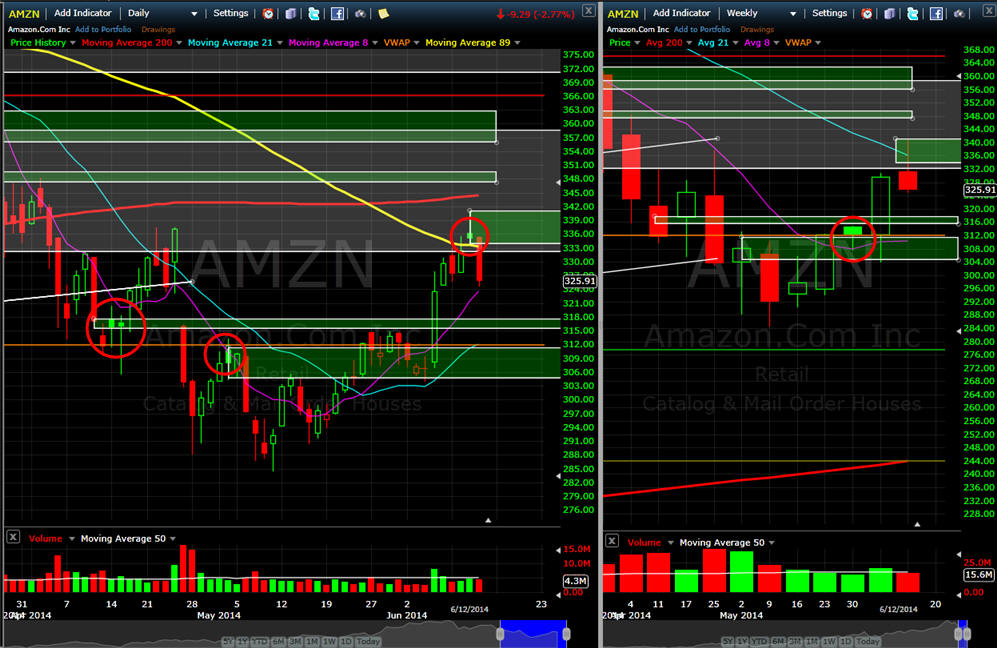Screen dimensions: 997x648
Task: Expand Moving Average 8 dropdown arrow
Action: [375, 43]
